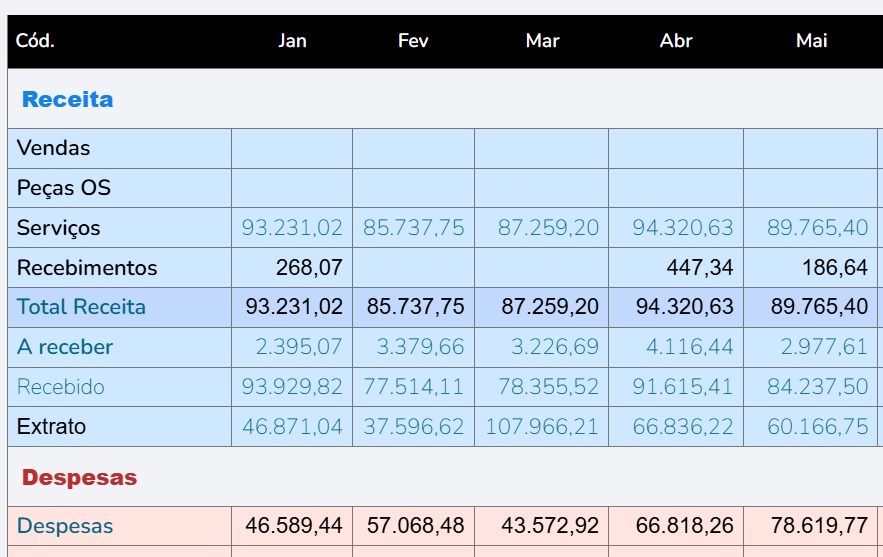Image resolution: width=883 pixels, height=557 pixels.
Task: Select the Despesas cell 78.619,77 in Mai
Action: click(819, 526)
